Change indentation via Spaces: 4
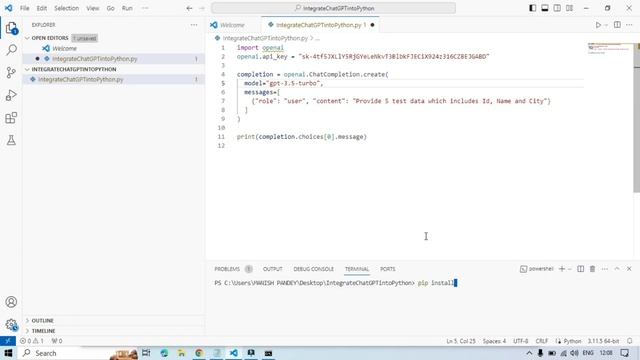The width and height of the screenshot is (640, 360). coord(494,341)
